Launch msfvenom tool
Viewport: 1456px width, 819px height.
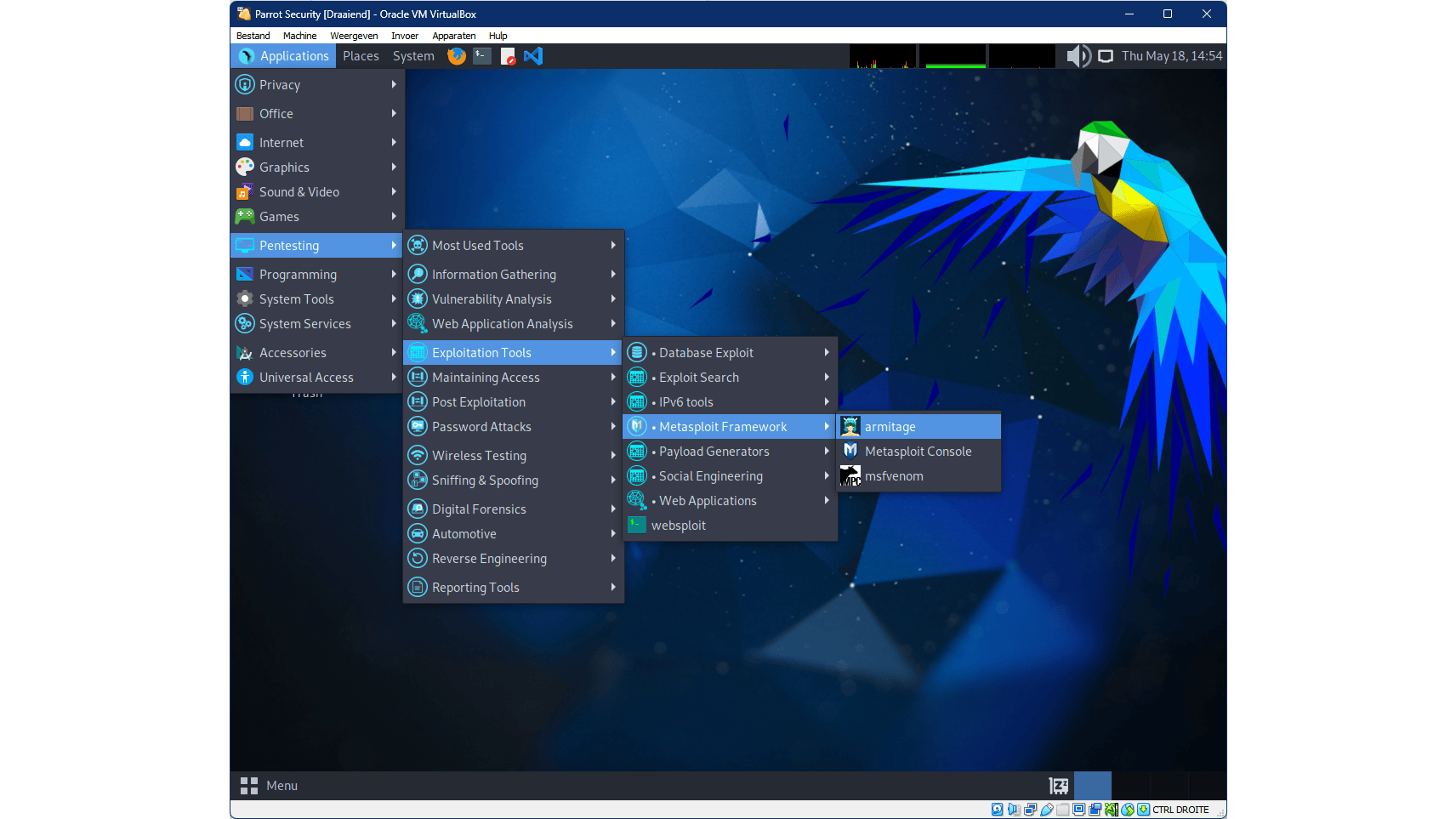pos(919,476)
